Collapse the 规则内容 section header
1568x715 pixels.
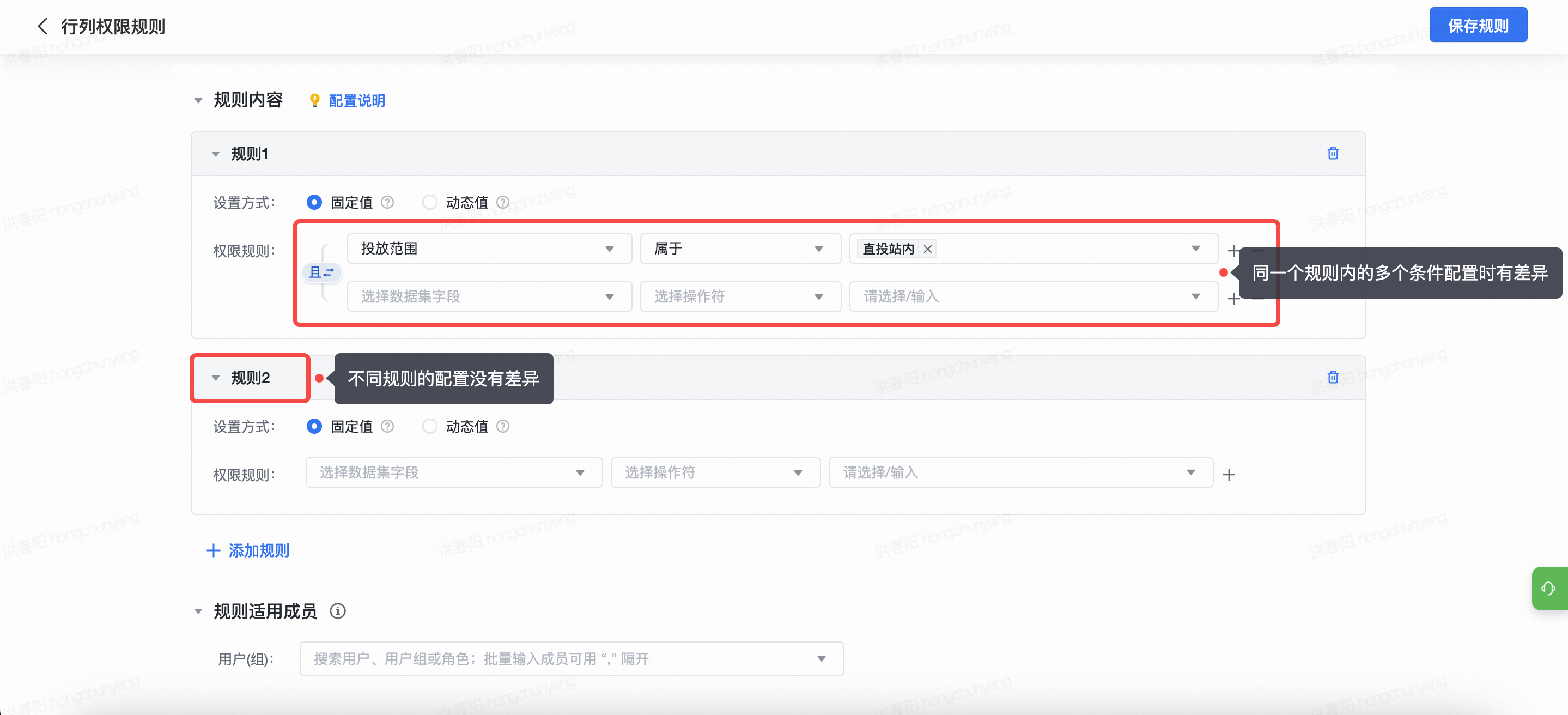(198, 100)
